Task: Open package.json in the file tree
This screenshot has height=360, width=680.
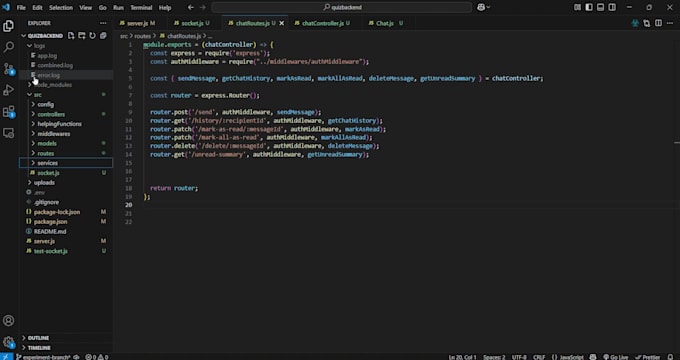Action: [51, 222]
